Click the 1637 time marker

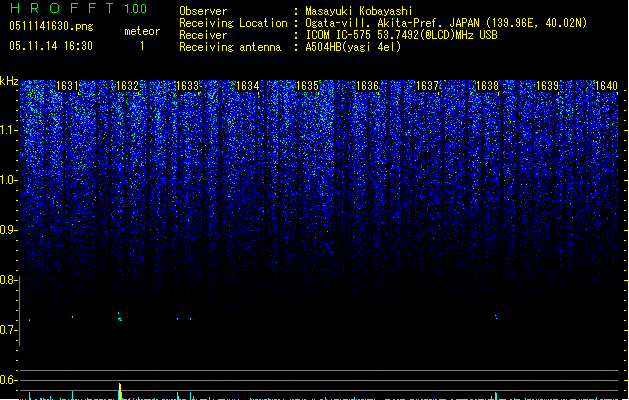click(428, 86)
